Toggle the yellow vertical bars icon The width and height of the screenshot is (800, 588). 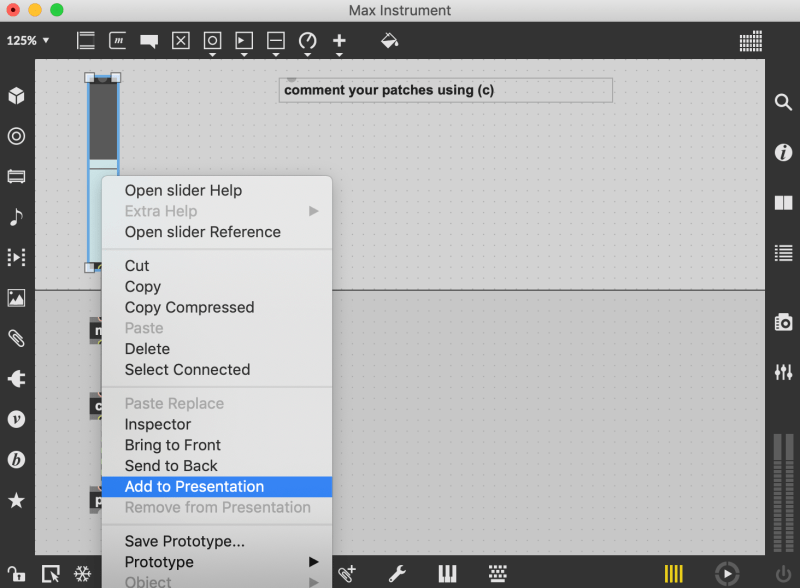(673, 574)
